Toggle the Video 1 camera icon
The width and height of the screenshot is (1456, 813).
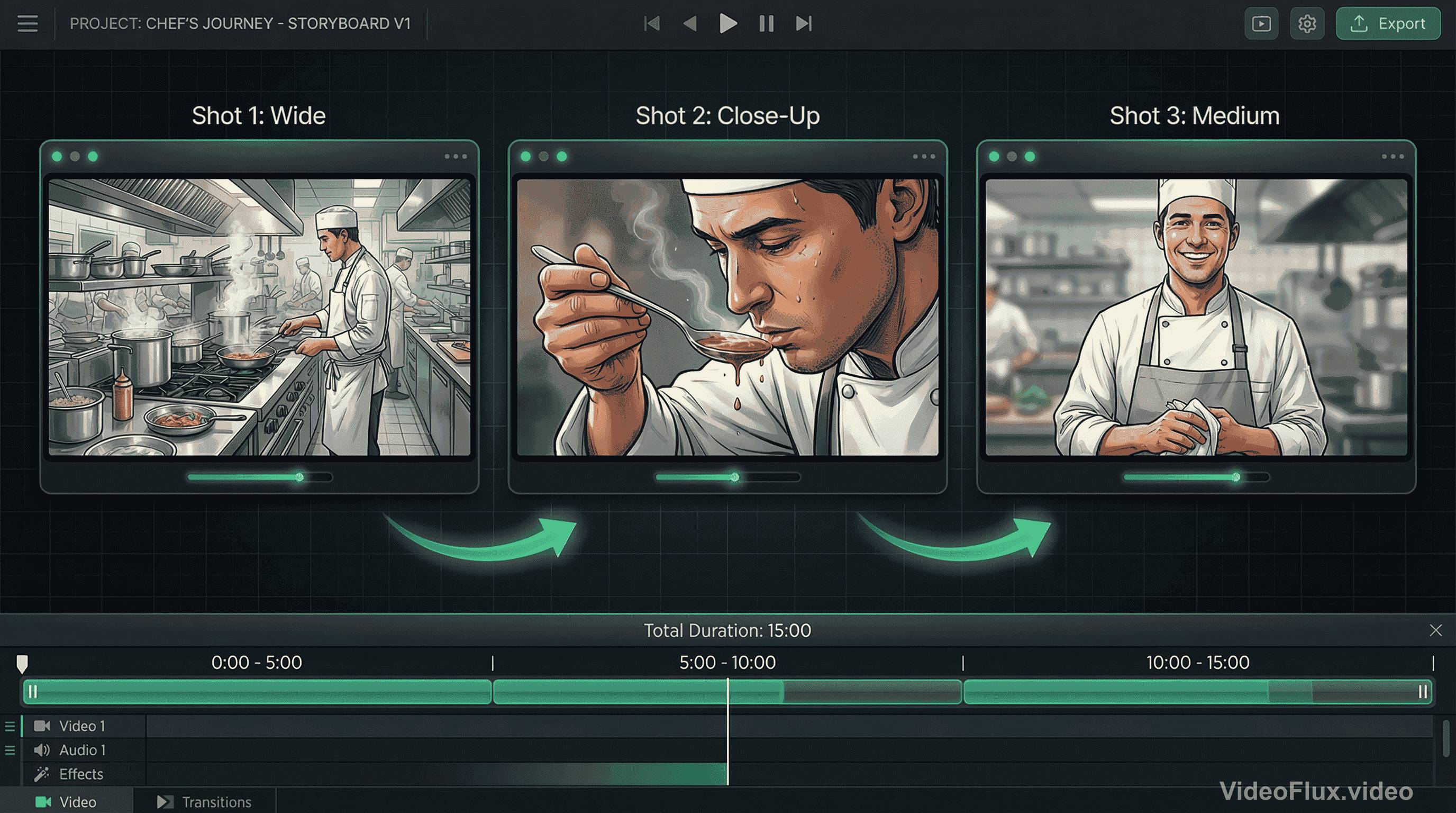tap(42, 726)
